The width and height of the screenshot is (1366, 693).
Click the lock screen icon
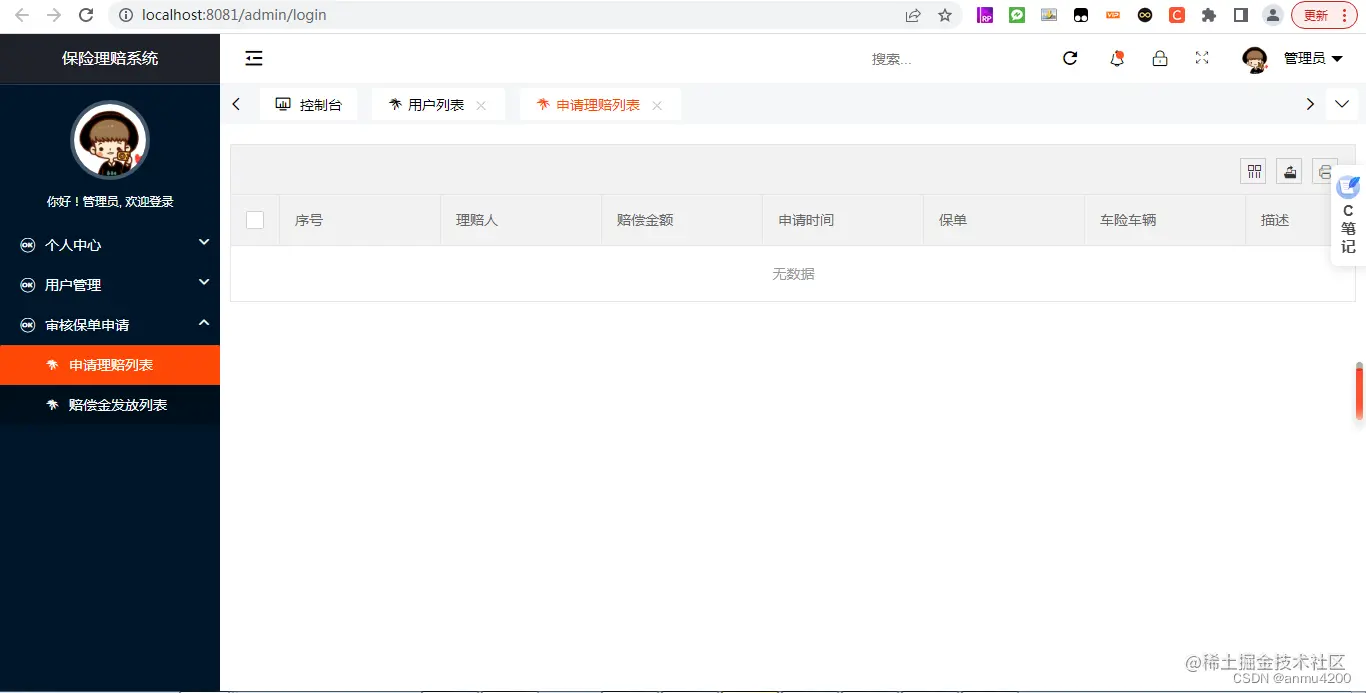click(x=1160, y=58)
